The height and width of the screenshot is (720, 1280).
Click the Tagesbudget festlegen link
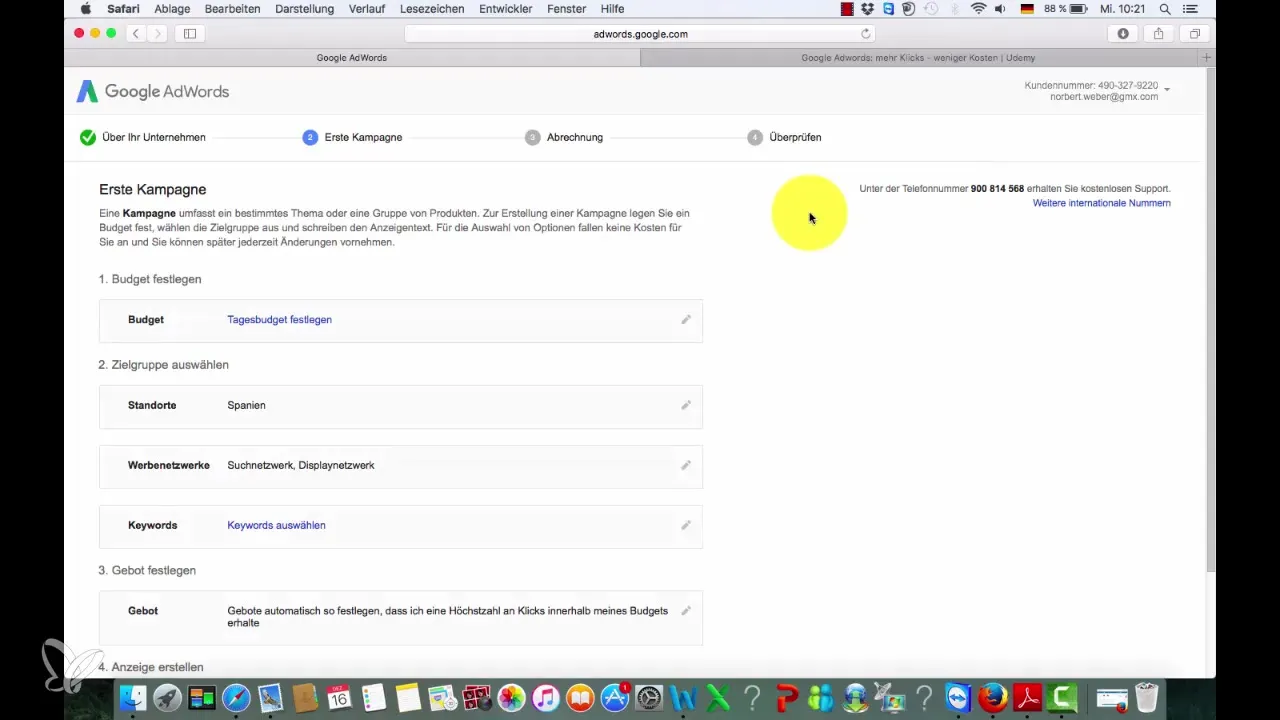[279, 320]
